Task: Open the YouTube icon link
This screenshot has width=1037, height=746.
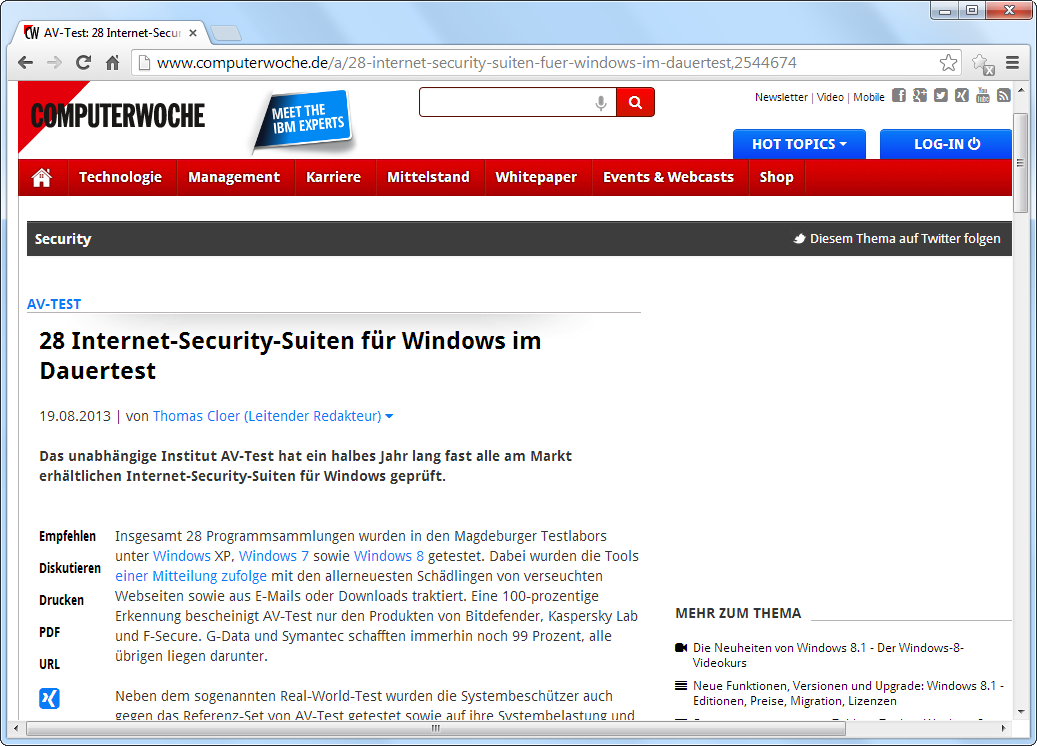Action: [982, 96]
